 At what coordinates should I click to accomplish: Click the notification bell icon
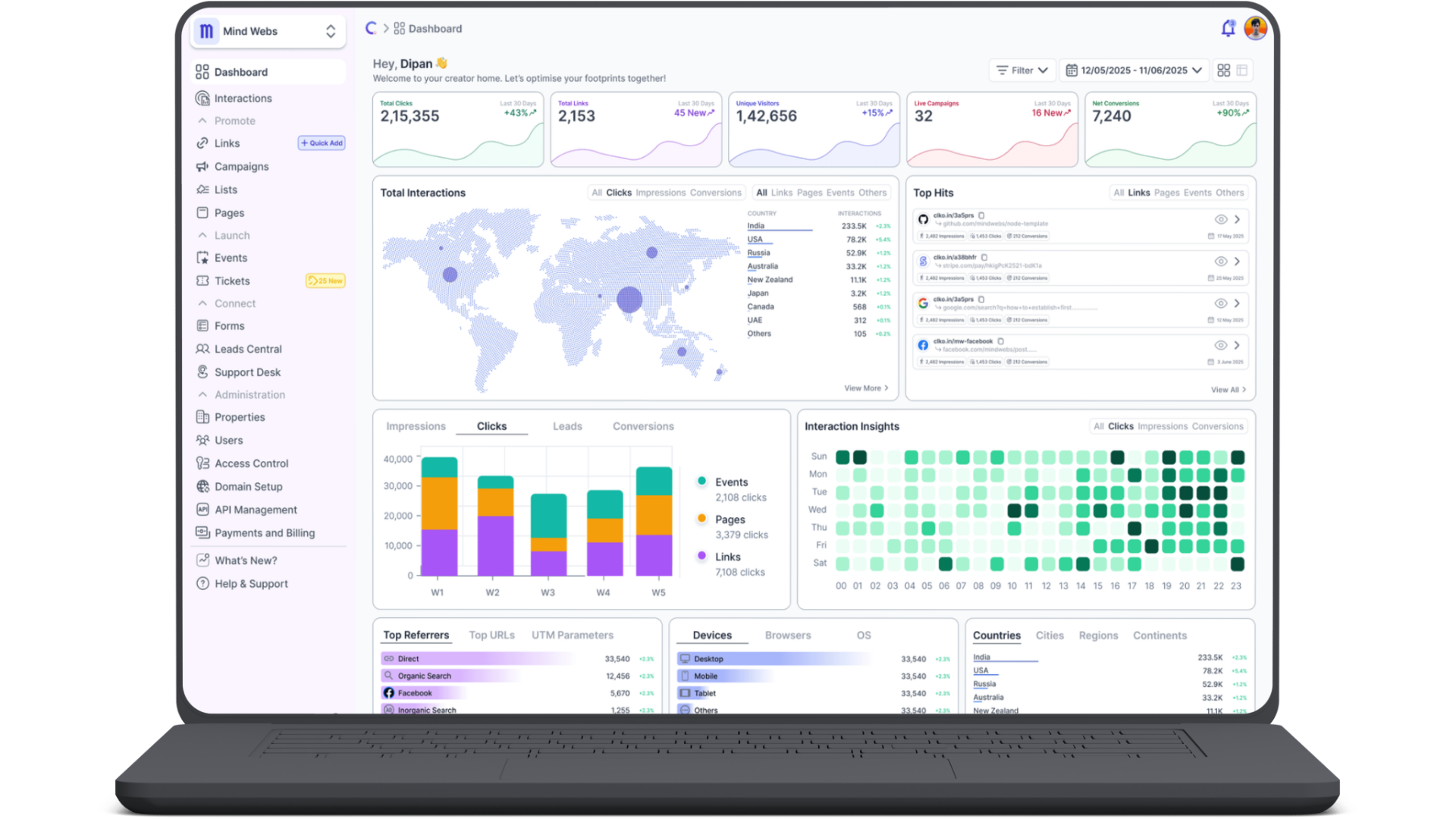coord(1228,28)
